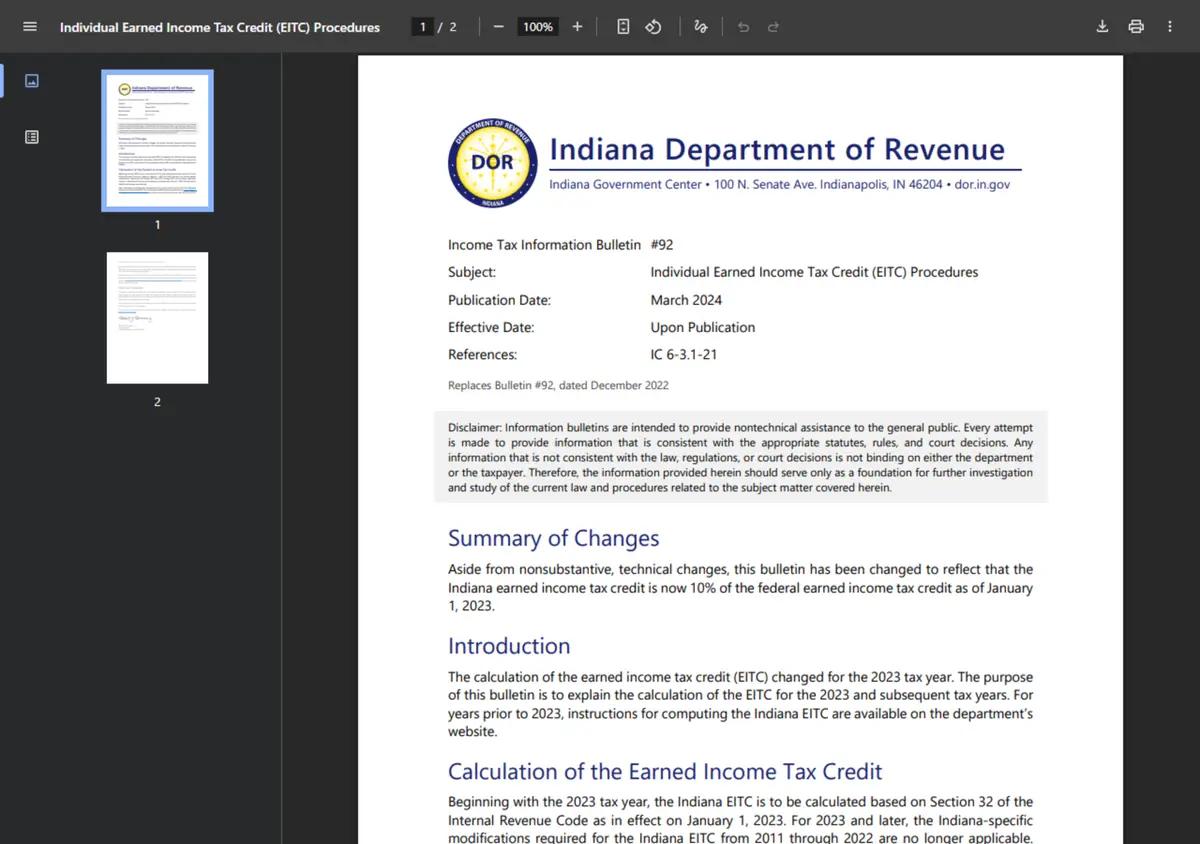Click the Income Tax Information Bulletin label
Viewport: 1200px width, 844px height.
(544, 245)
